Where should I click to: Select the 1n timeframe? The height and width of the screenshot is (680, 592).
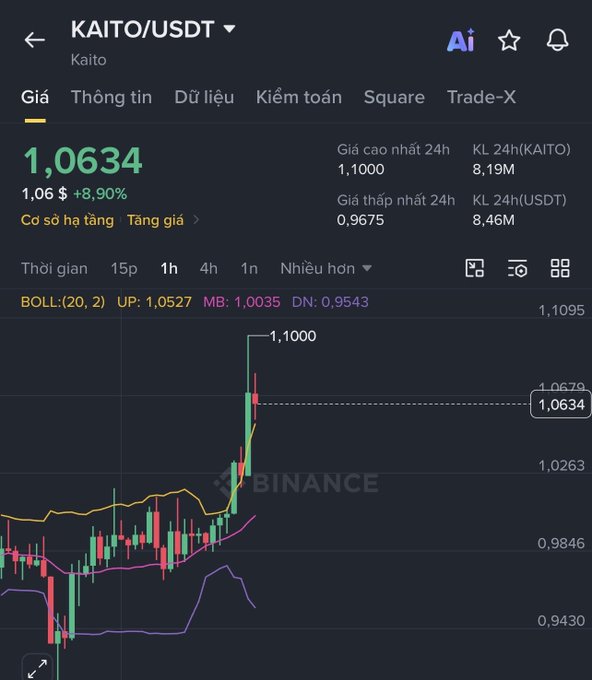point(249,268)
